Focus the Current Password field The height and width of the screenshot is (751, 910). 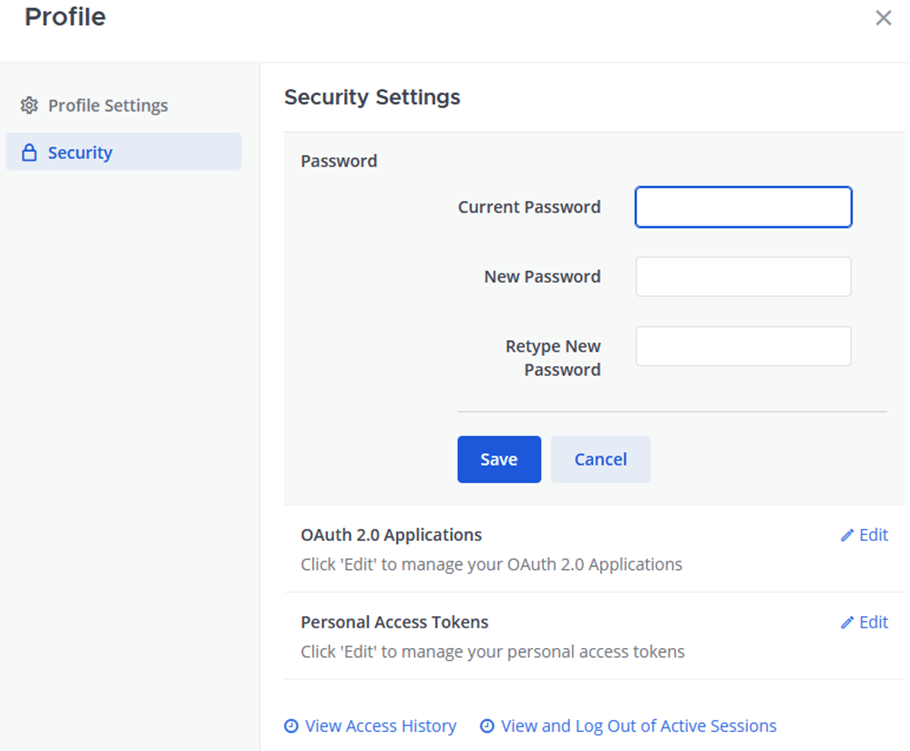click(x=743, y=207)
